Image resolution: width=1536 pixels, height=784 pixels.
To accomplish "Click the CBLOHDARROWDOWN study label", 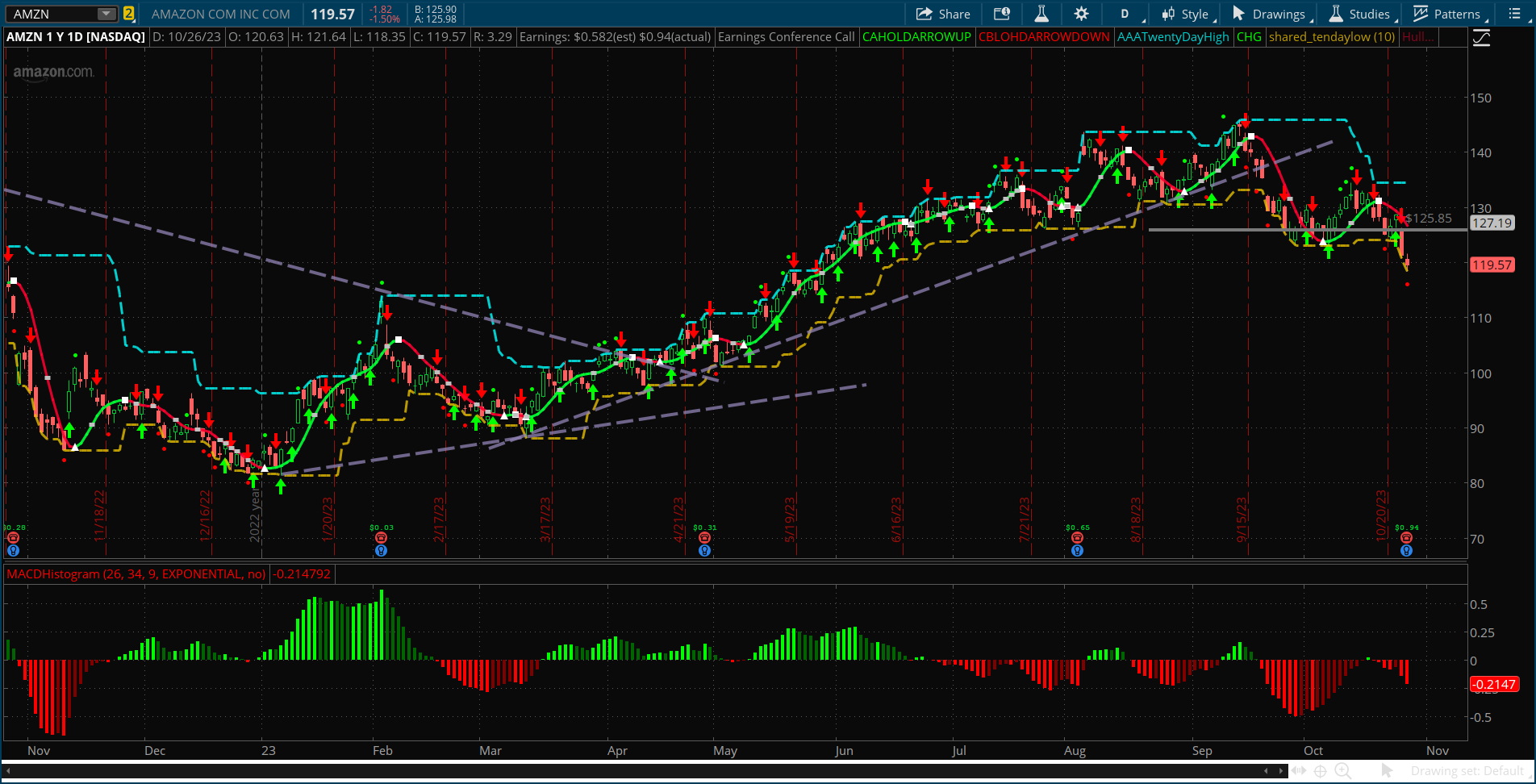I will 1044,37.
